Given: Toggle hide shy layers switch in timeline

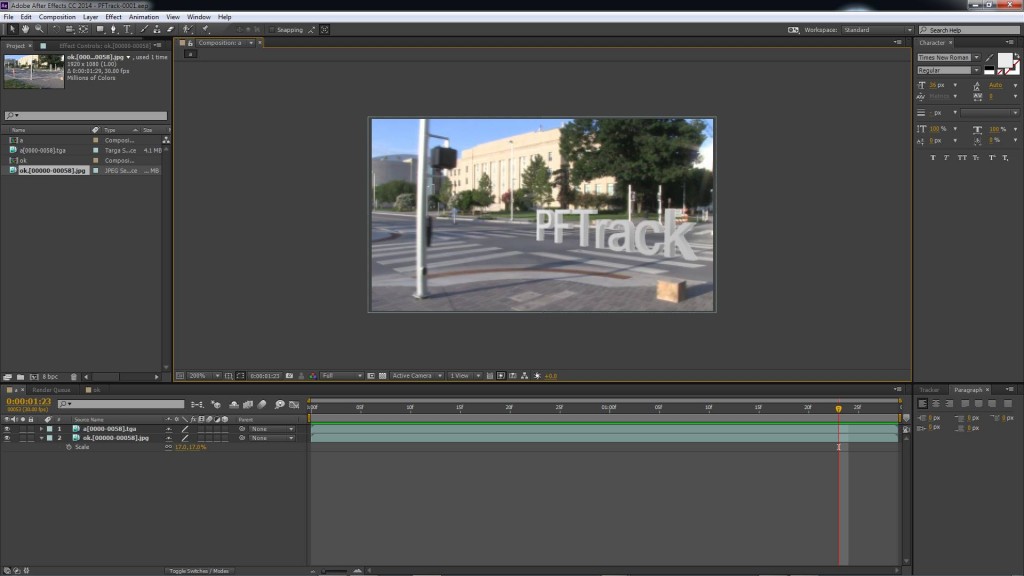Looking at the screenshot, I should [234, 405].
